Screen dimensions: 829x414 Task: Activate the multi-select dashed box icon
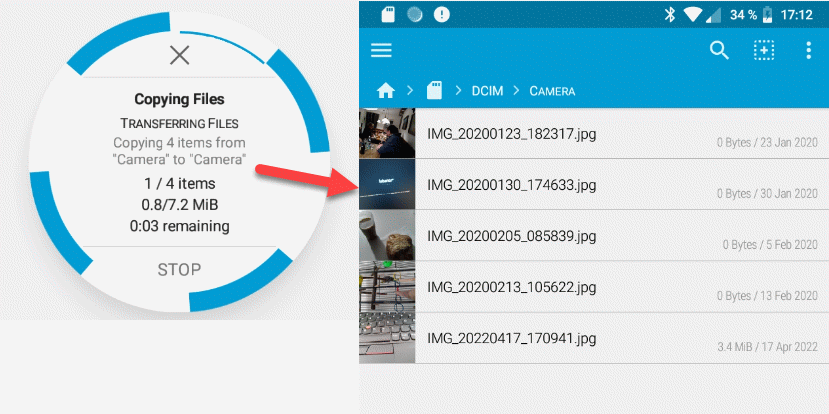(763, 50)
